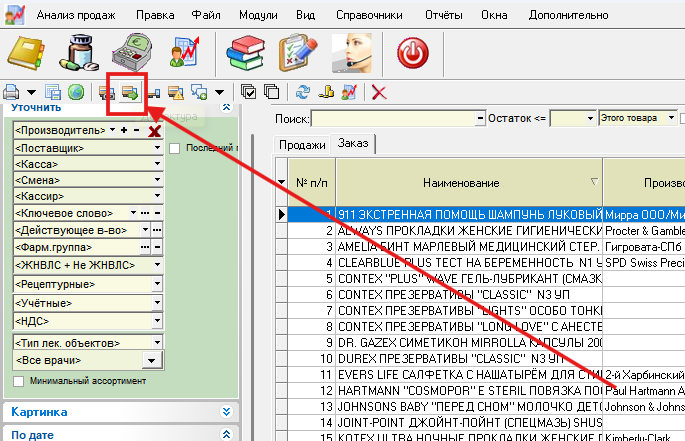The image size is (685, 441).
Task: Collapse the По дате panel
Action: [x=226, y=434]
